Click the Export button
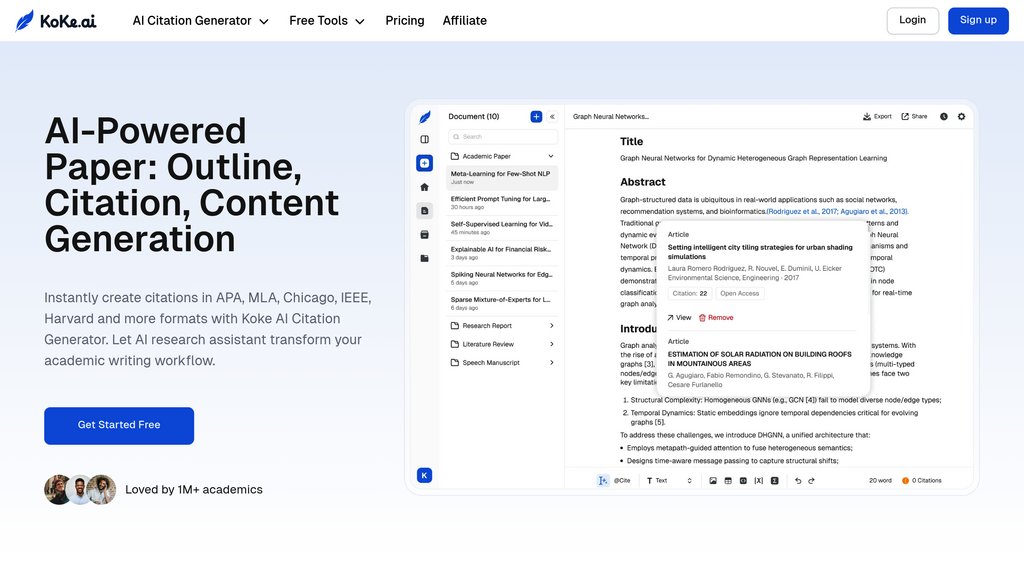The width and height of the screenshot is (1024, 576). (877, 116)
